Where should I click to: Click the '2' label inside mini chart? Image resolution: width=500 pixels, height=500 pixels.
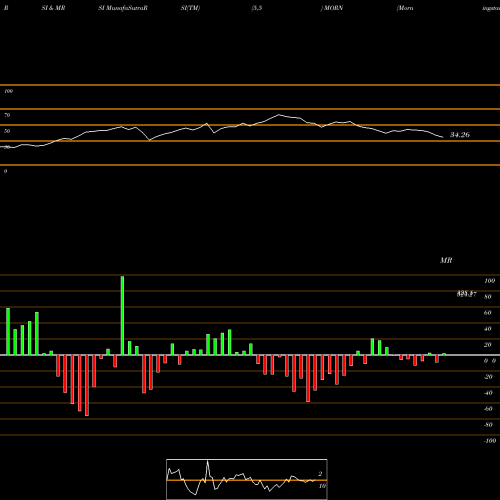(x=320, y=474)
